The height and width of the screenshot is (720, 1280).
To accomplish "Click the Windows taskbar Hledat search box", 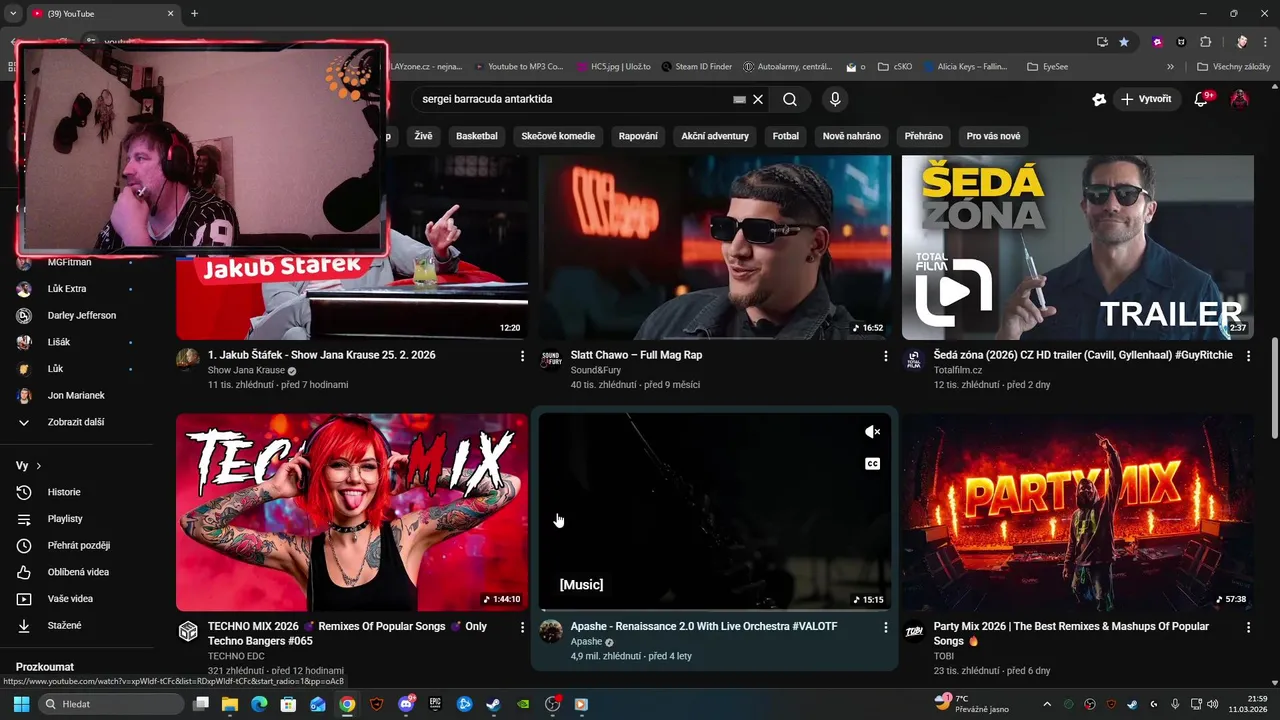I will pos(111,704).
